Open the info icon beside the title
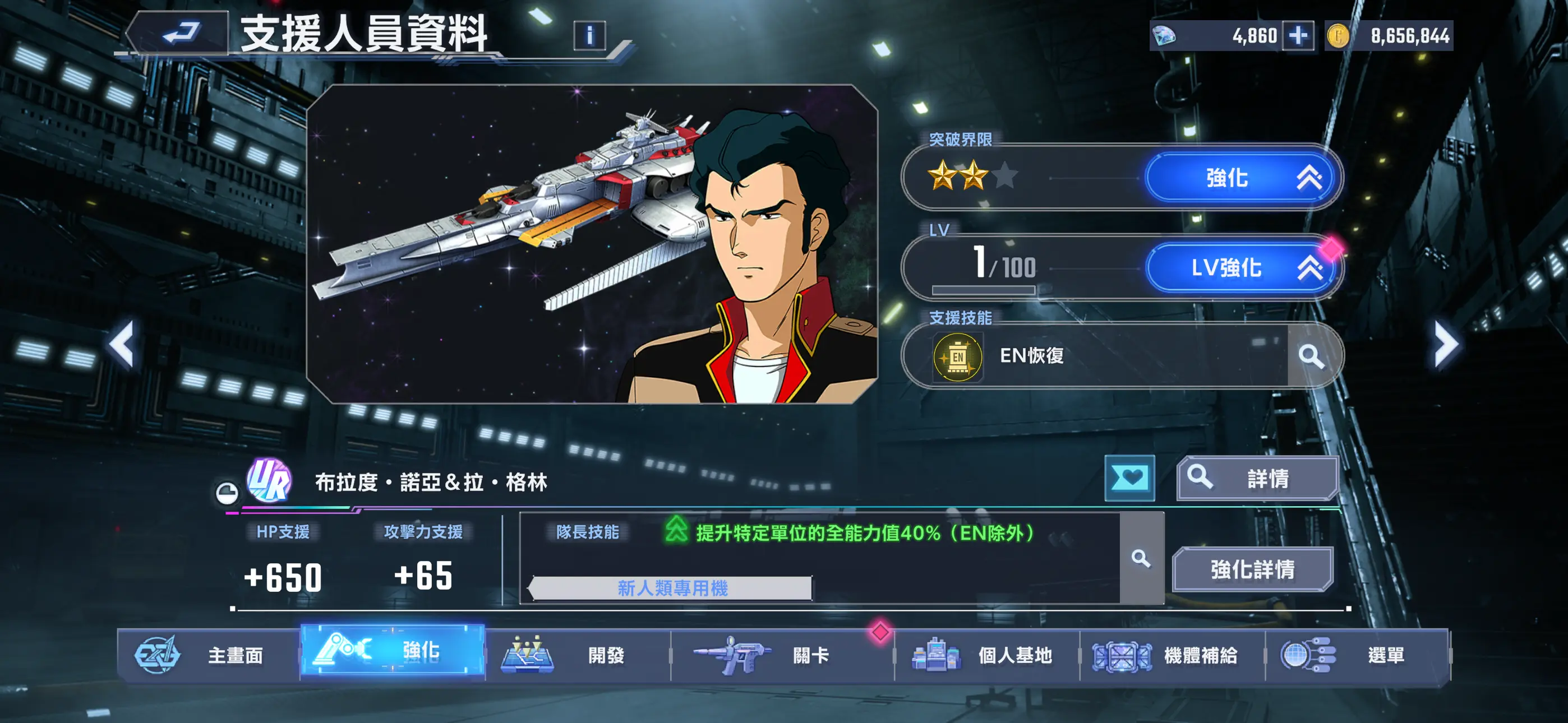This screenshot has height=723, width=1568. tap(589, 35)
